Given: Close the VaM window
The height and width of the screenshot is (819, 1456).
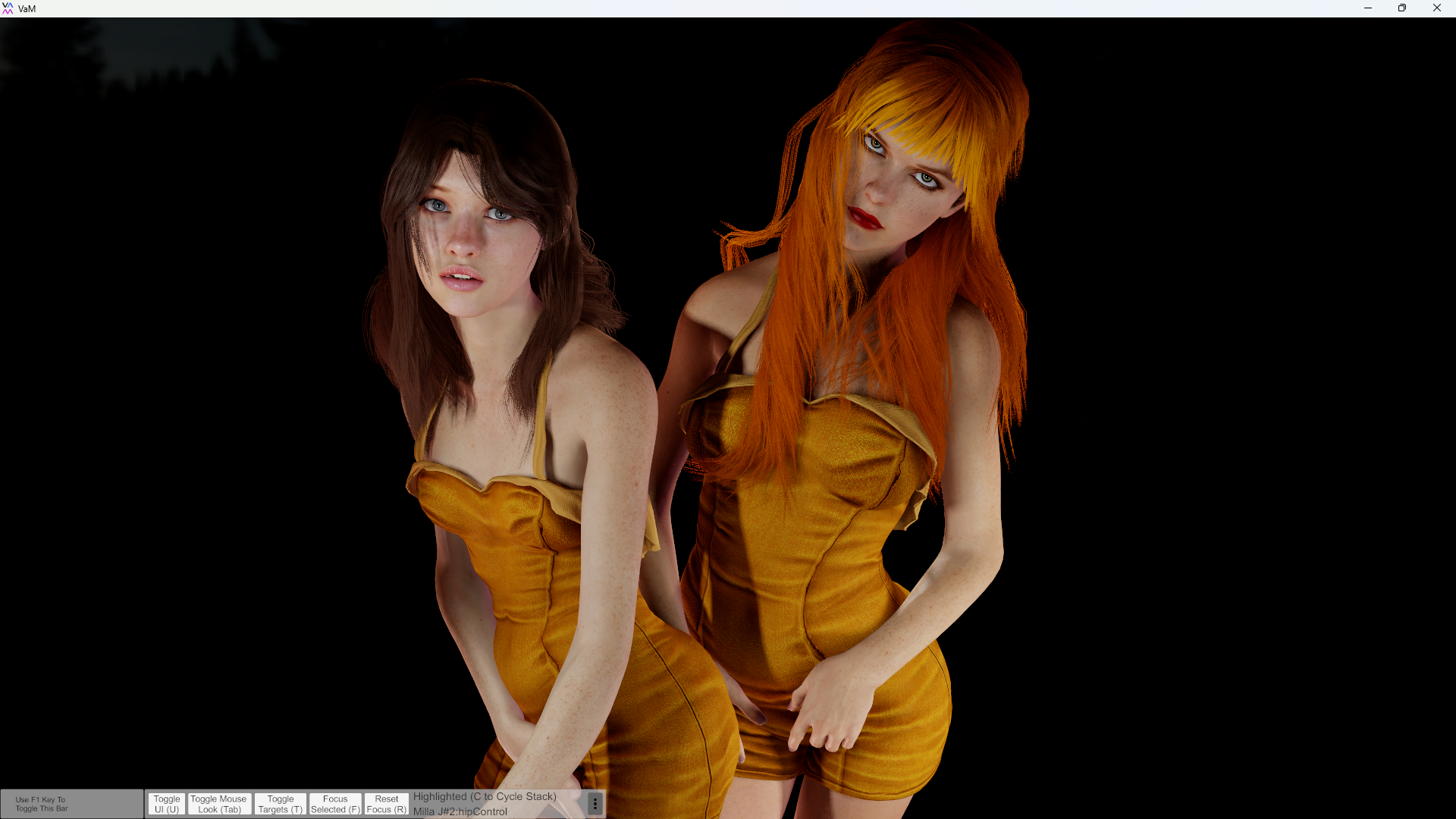Looking at the screenshot, I should tap(1436, 8).
